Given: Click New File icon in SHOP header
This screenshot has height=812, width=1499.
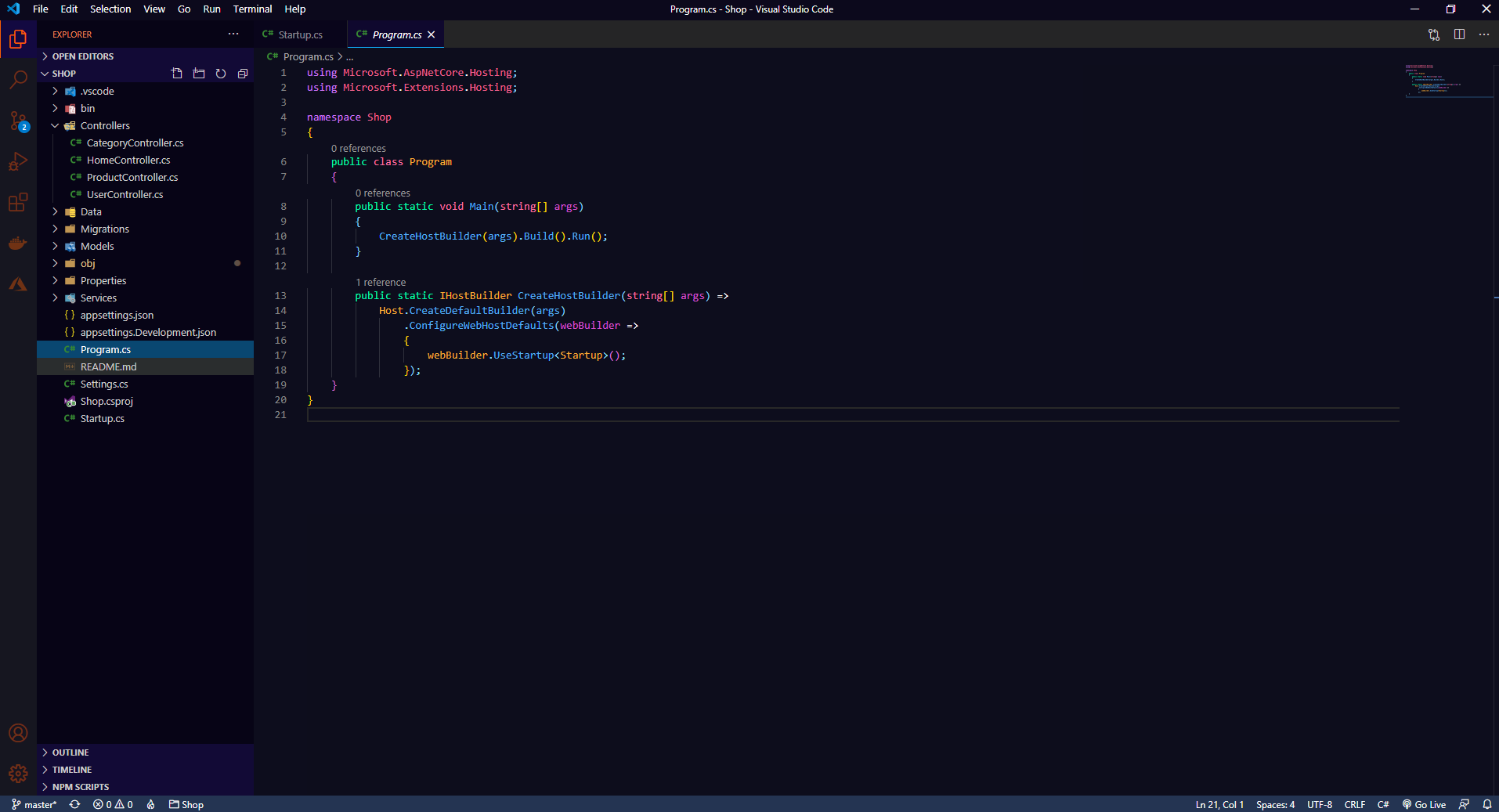Looking at the screenshot, I should click(177, 74).
